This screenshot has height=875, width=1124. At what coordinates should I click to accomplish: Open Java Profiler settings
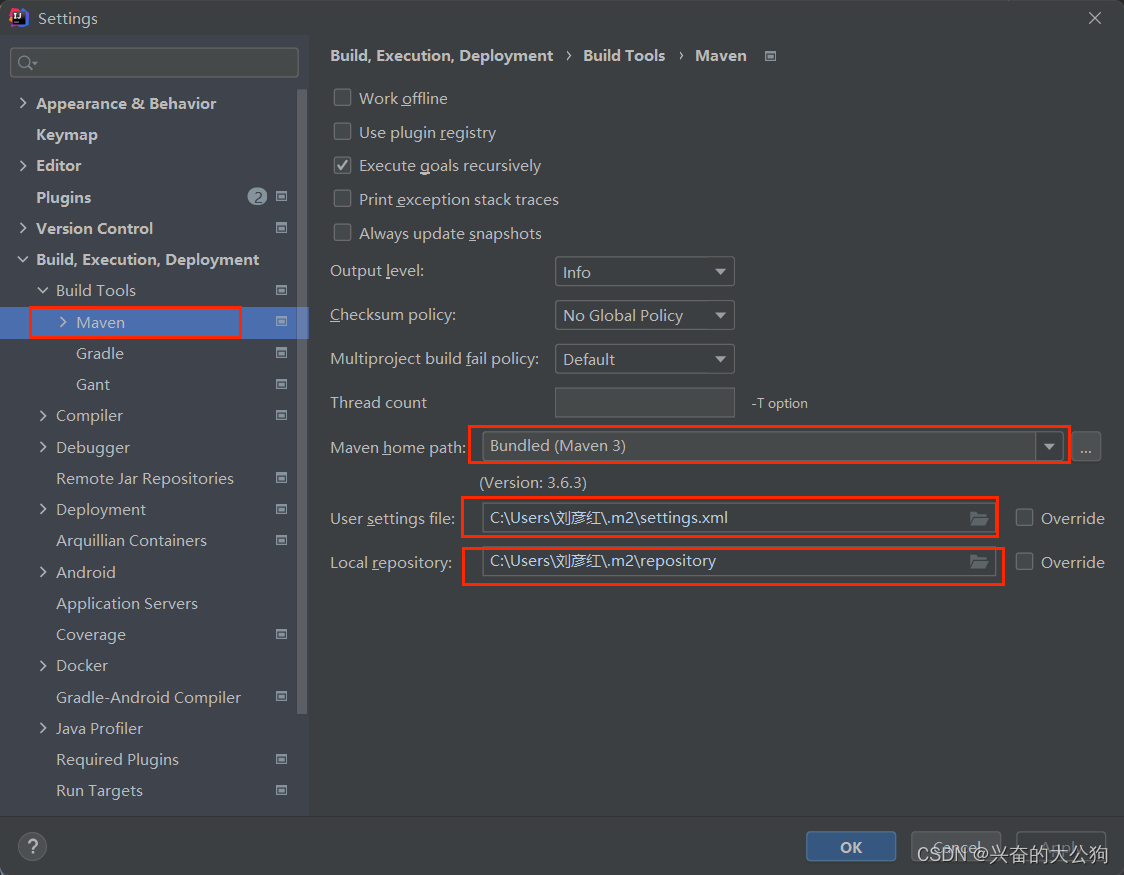point(99,728)
